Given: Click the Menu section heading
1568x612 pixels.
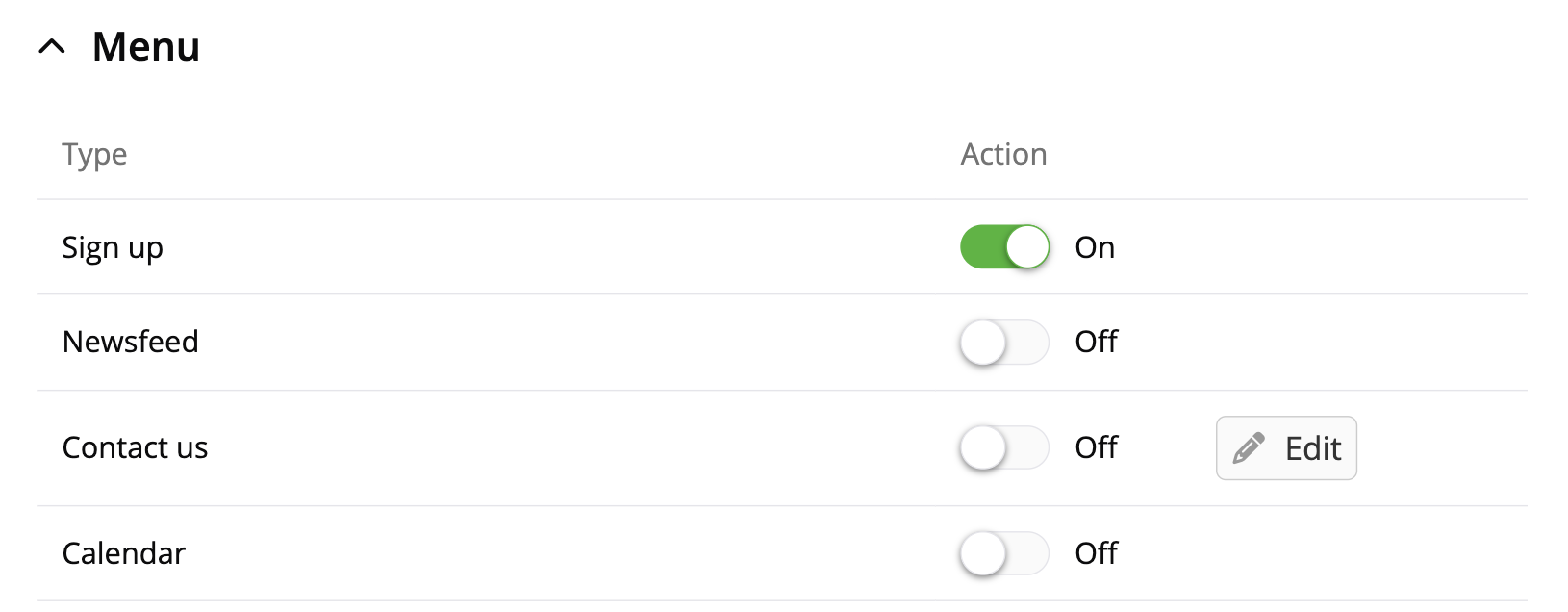Looking at the screenshot, I should [146, 46].
